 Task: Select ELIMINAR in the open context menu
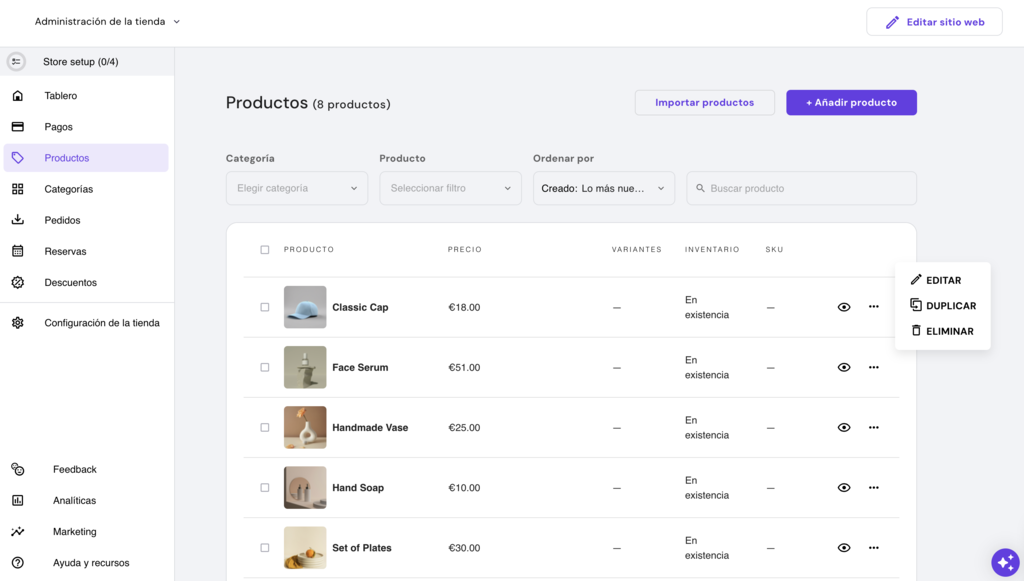943,331
